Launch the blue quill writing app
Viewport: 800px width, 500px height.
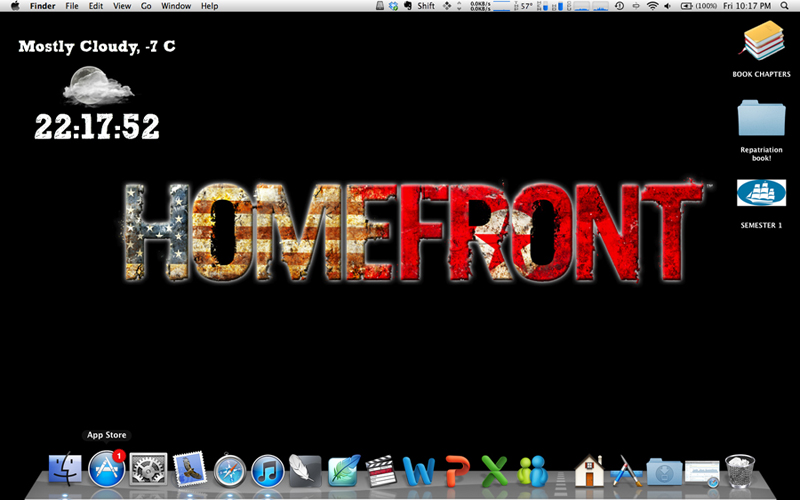click(344, 470)
